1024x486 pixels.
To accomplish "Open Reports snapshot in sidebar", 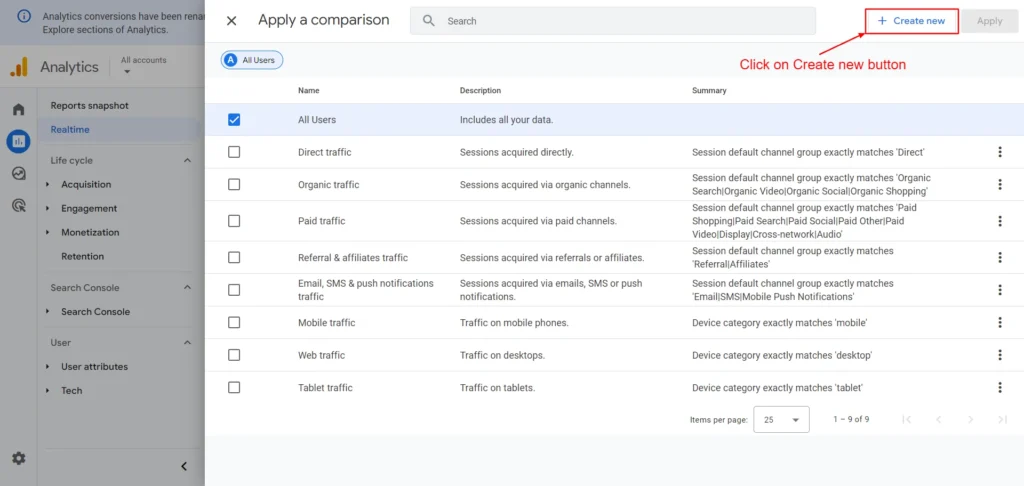I will point(89,106).
